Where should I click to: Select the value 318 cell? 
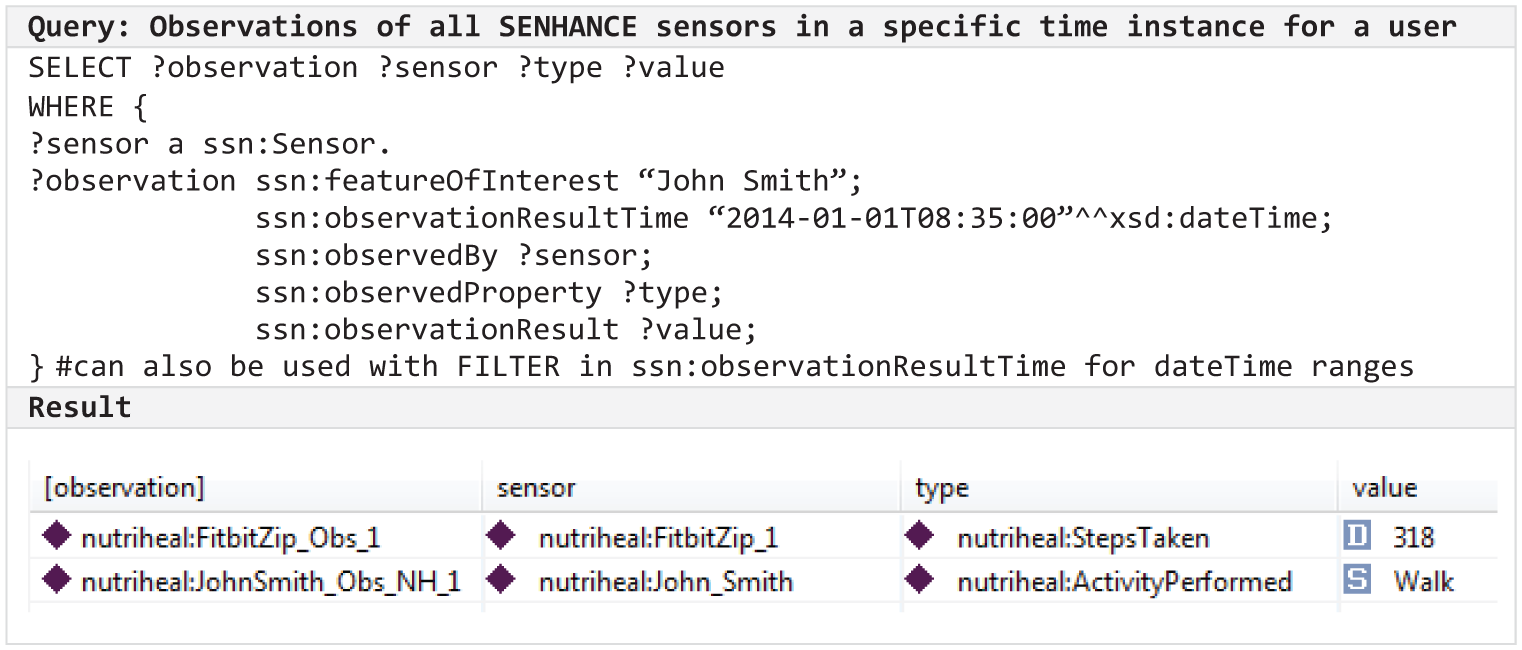pos(1418,537)
